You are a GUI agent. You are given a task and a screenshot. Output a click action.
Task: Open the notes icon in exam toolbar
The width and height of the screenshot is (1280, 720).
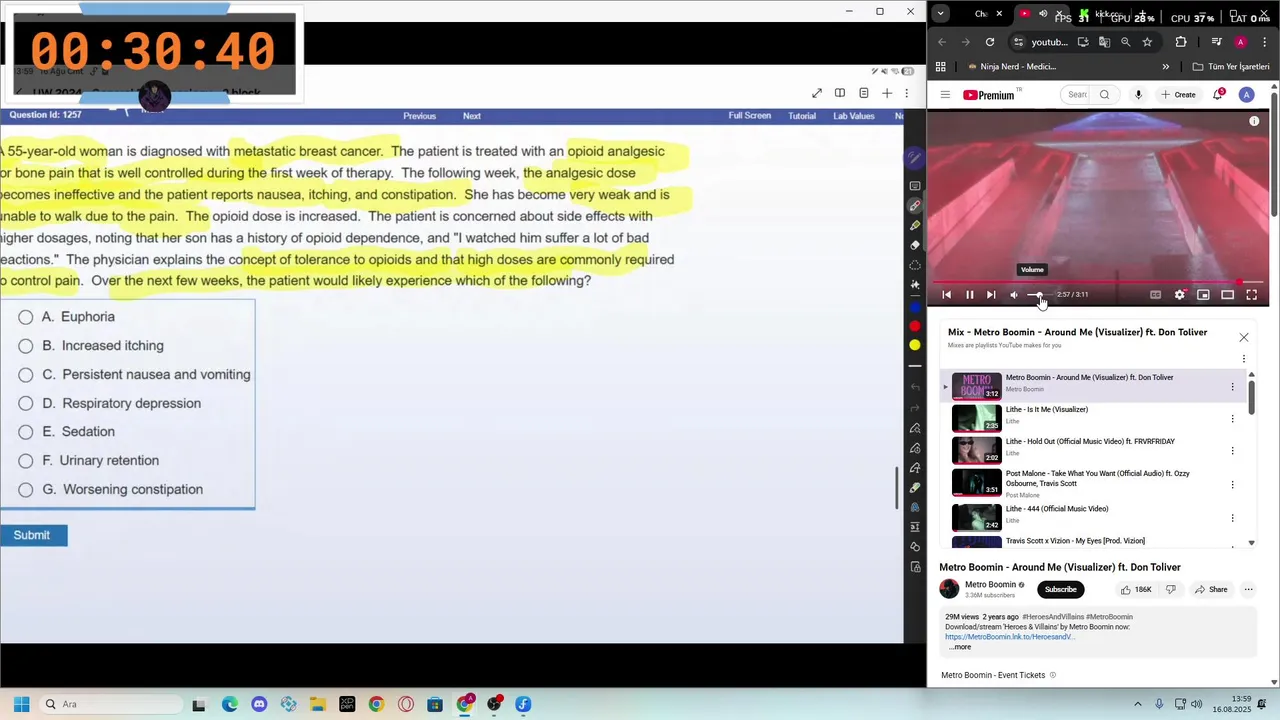(864, 93)
